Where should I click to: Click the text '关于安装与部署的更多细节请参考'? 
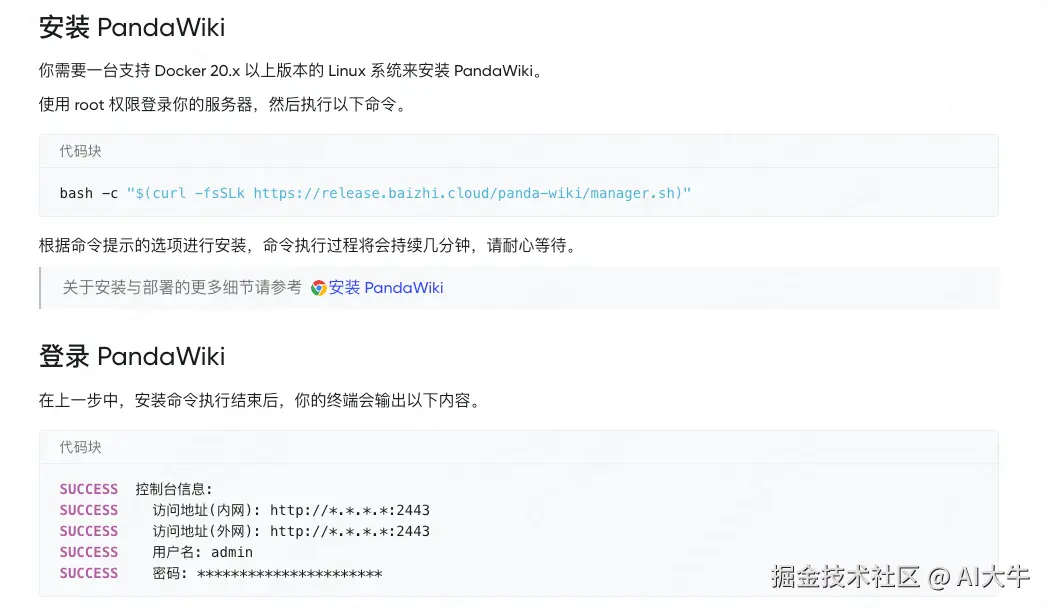tap(182, 288)
